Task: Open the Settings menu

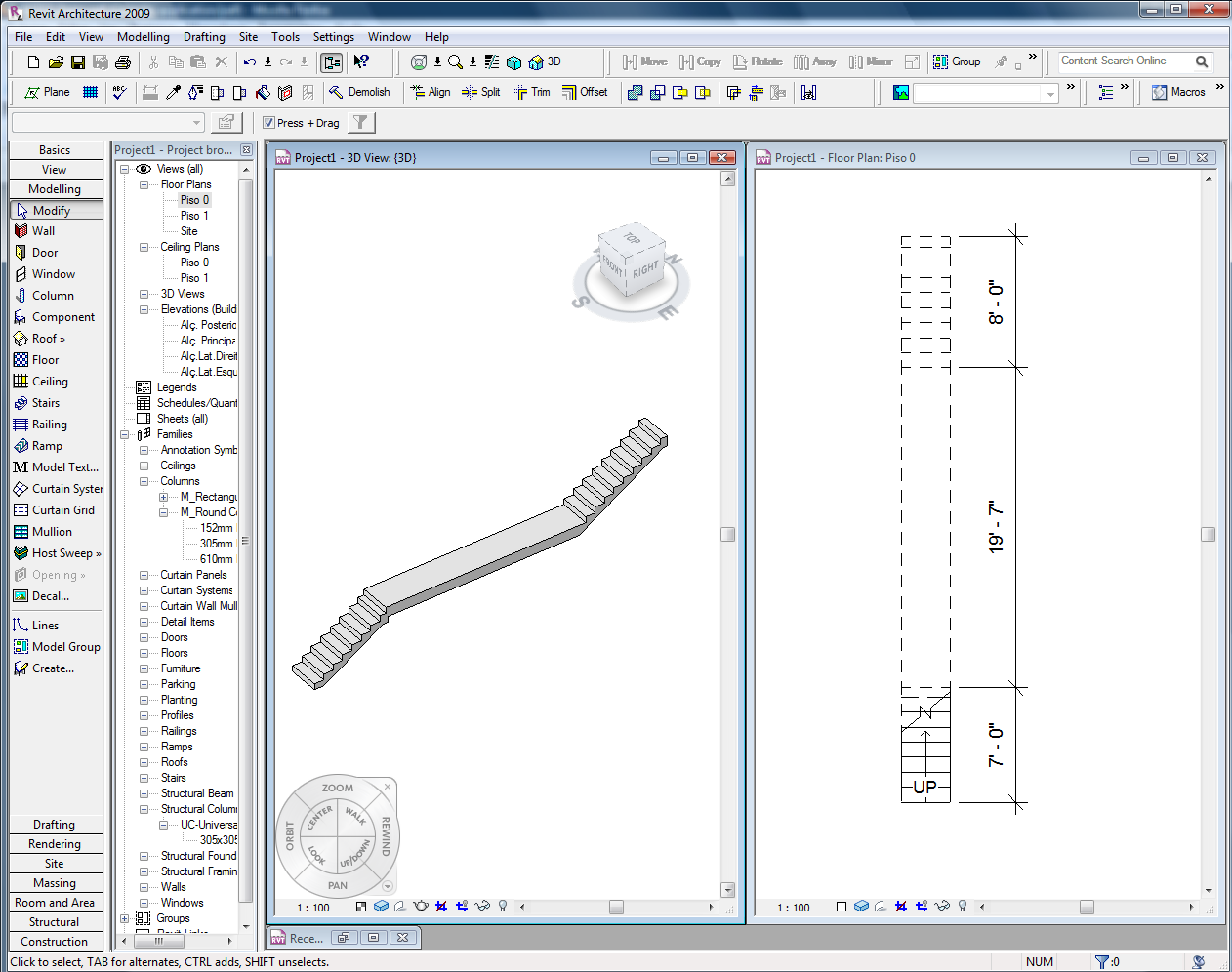Action: point(334,37)
